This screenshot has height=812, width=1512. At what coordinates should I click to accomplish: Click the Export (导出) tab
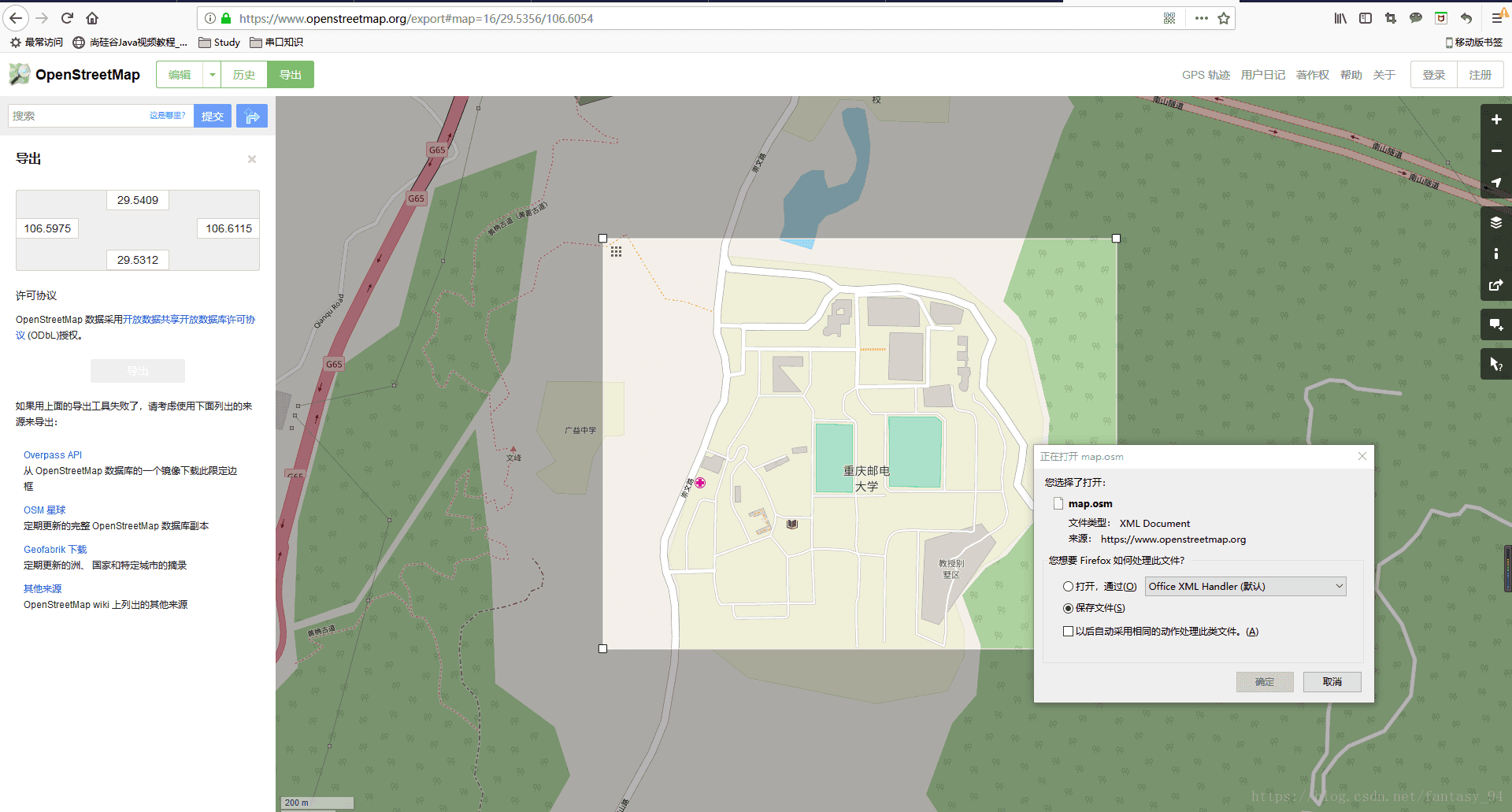[291, 75]
